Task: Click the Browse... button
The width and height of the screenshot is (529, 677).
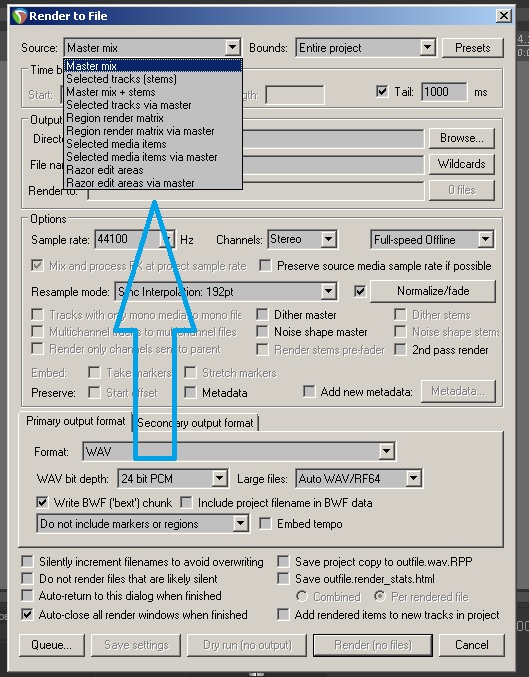Action: (x=462, y=138)
